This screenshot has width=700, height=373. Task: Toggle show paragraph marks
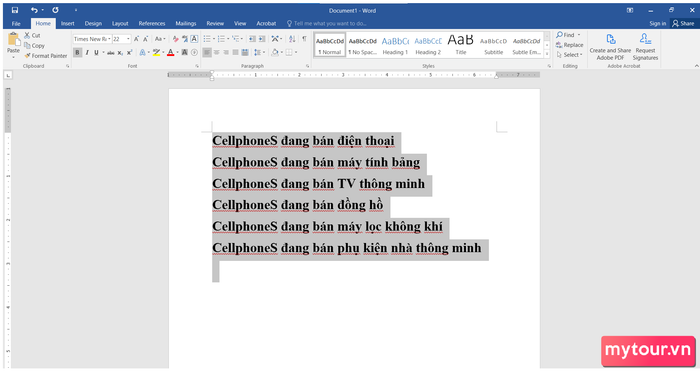pos(304,39)
